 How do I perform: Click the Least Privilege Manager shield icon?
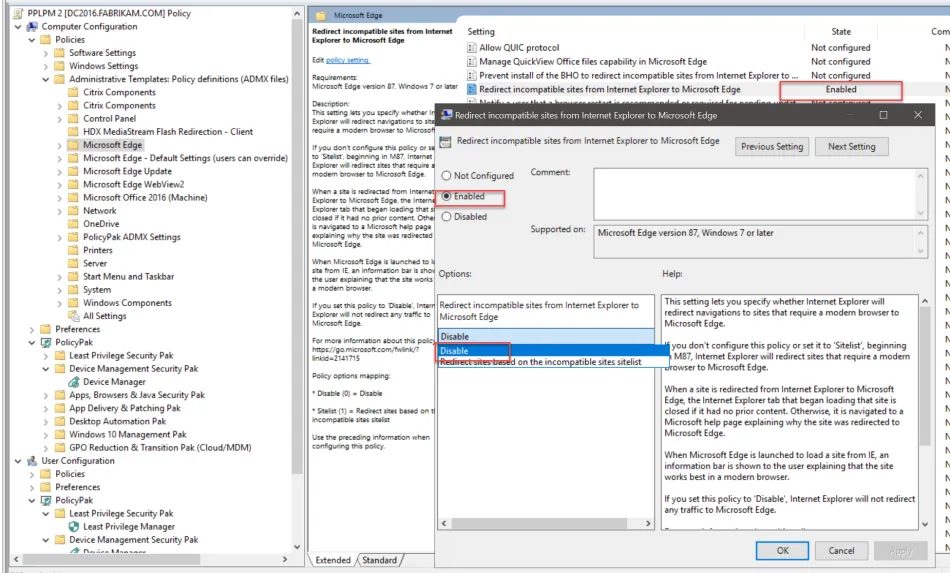(74, 526)
